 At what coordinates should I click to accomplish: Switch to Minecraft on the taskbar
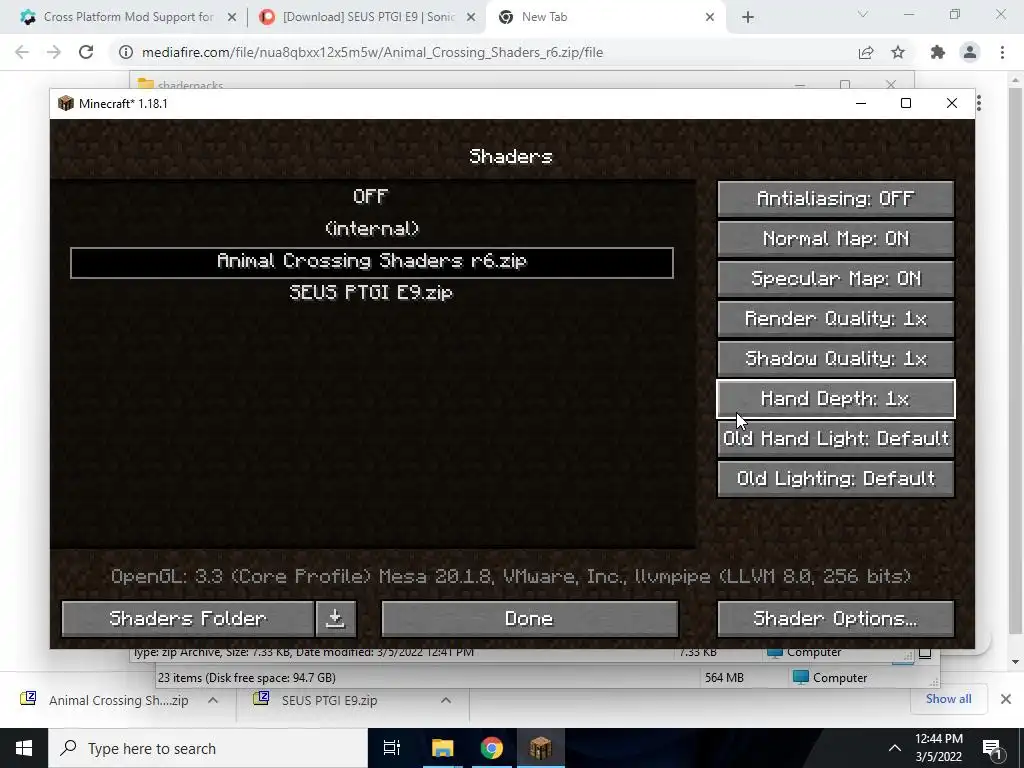click(x=541, y=748)
